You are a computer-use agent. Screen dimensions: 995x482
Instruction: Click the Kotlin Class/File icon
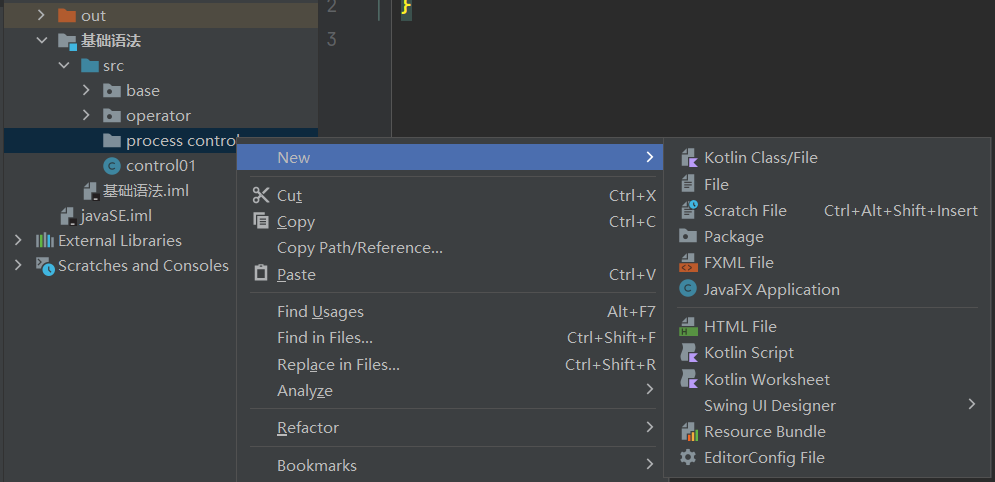(x=688, y=158)
